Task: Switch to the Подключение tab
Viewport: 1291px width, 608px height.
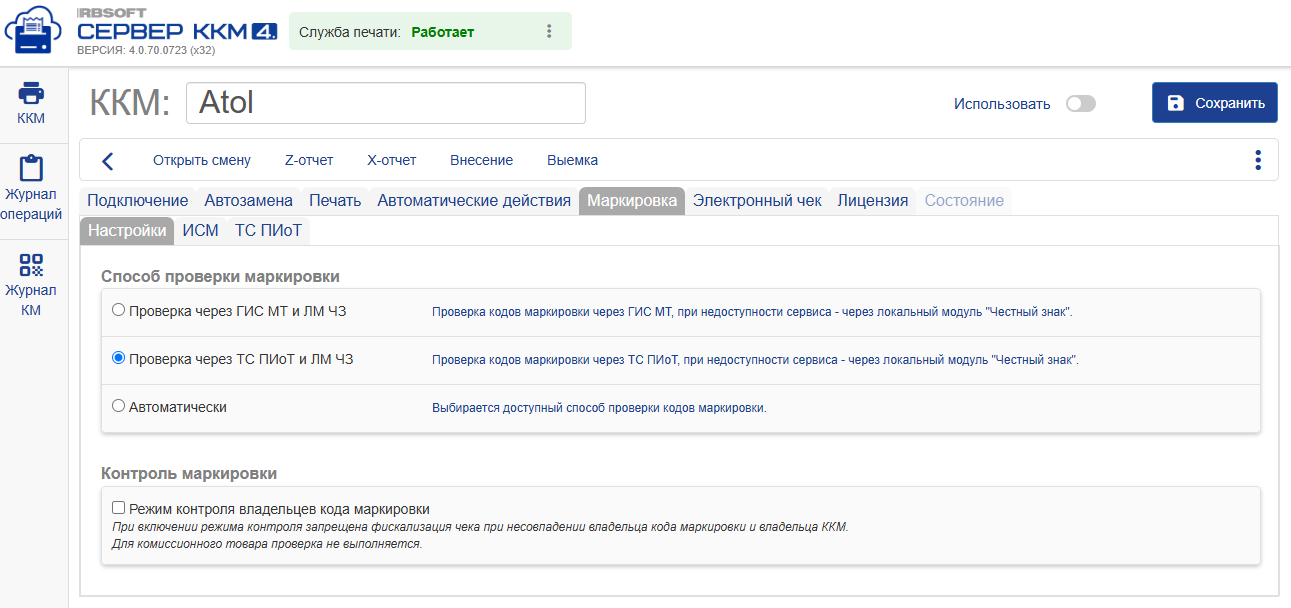Action: (138, 200)
